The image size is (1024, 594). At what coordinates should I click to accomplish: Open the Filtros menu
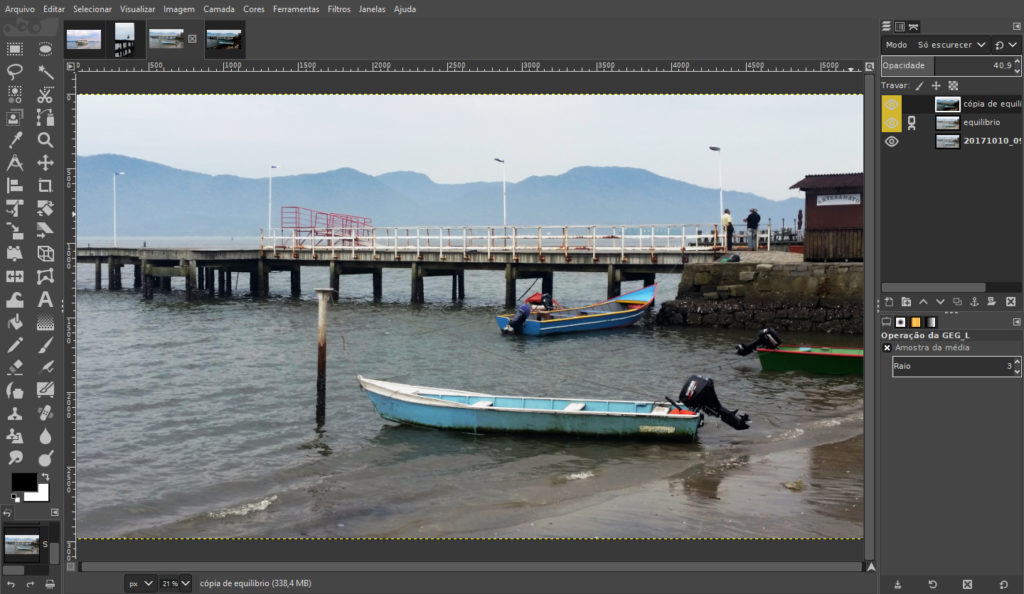click(x=339, y=9)
